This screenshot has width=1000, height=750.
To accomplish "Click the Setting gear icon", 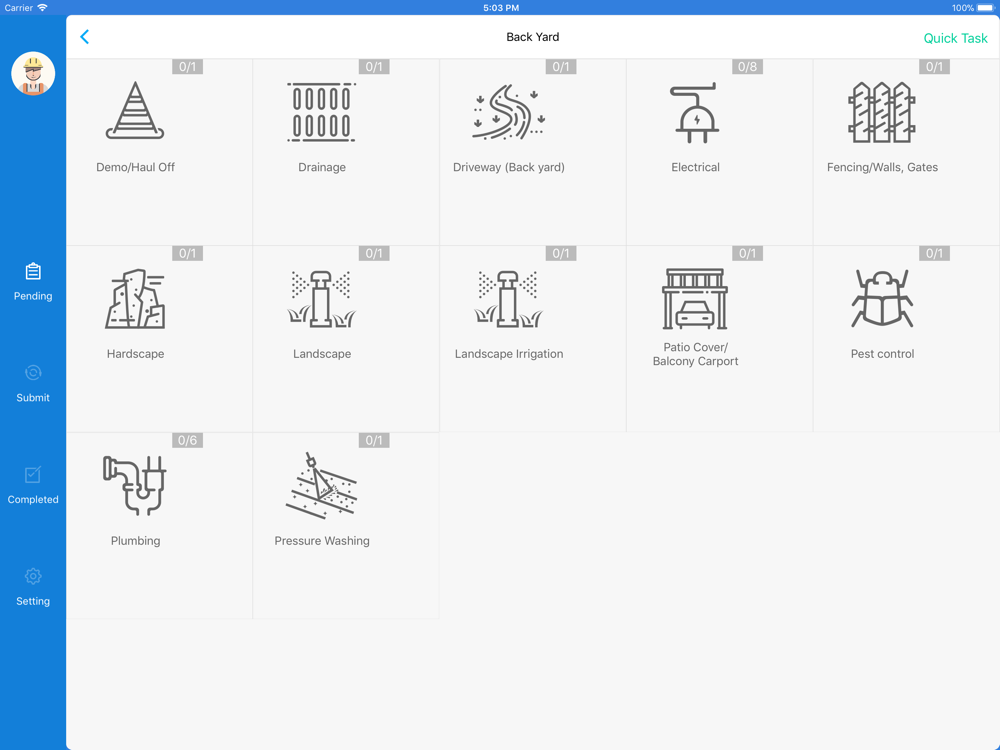I will click(33, 576).
